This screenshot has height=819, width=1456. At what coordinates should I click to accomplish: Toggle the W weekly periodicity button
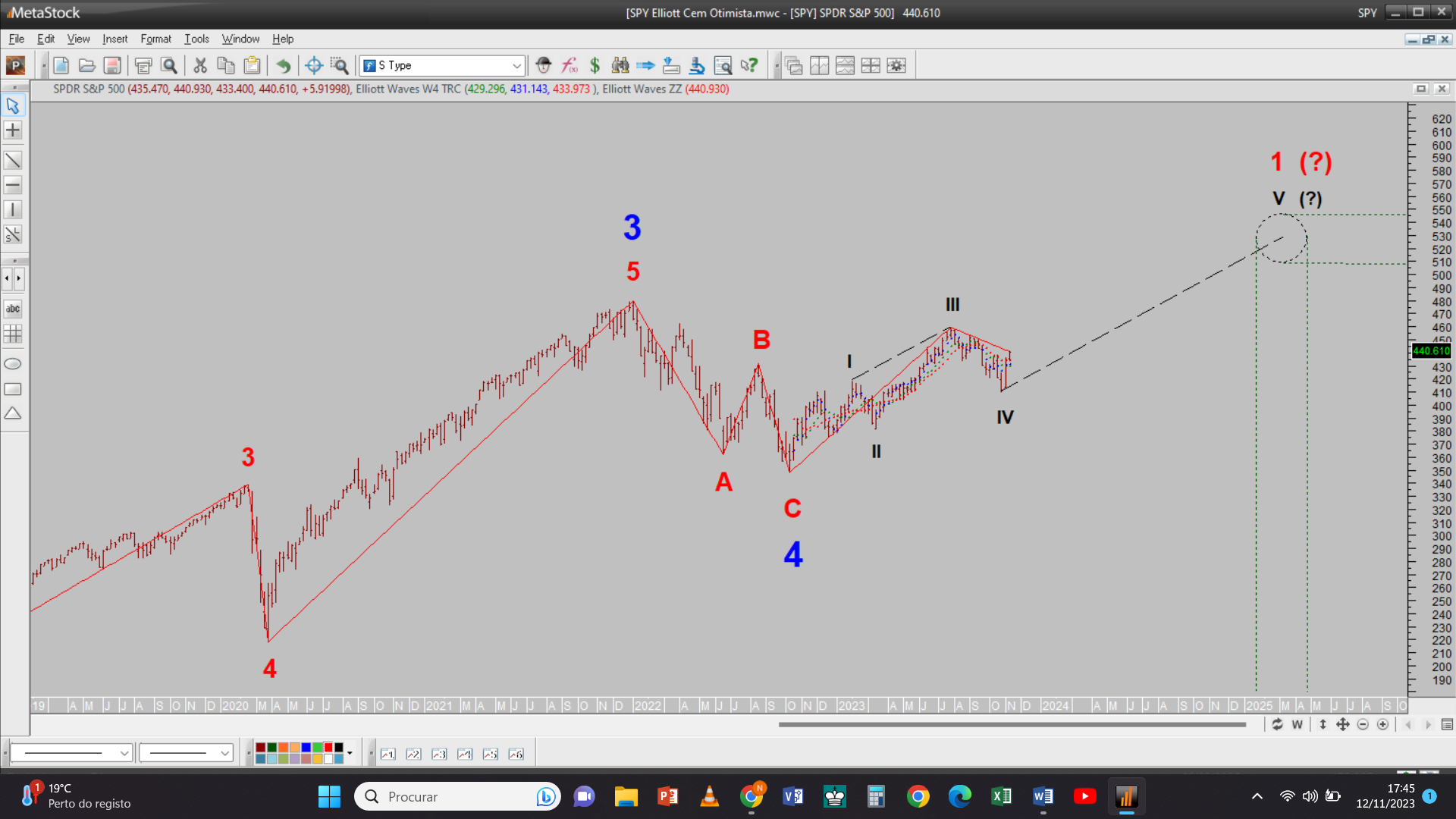1298,725
